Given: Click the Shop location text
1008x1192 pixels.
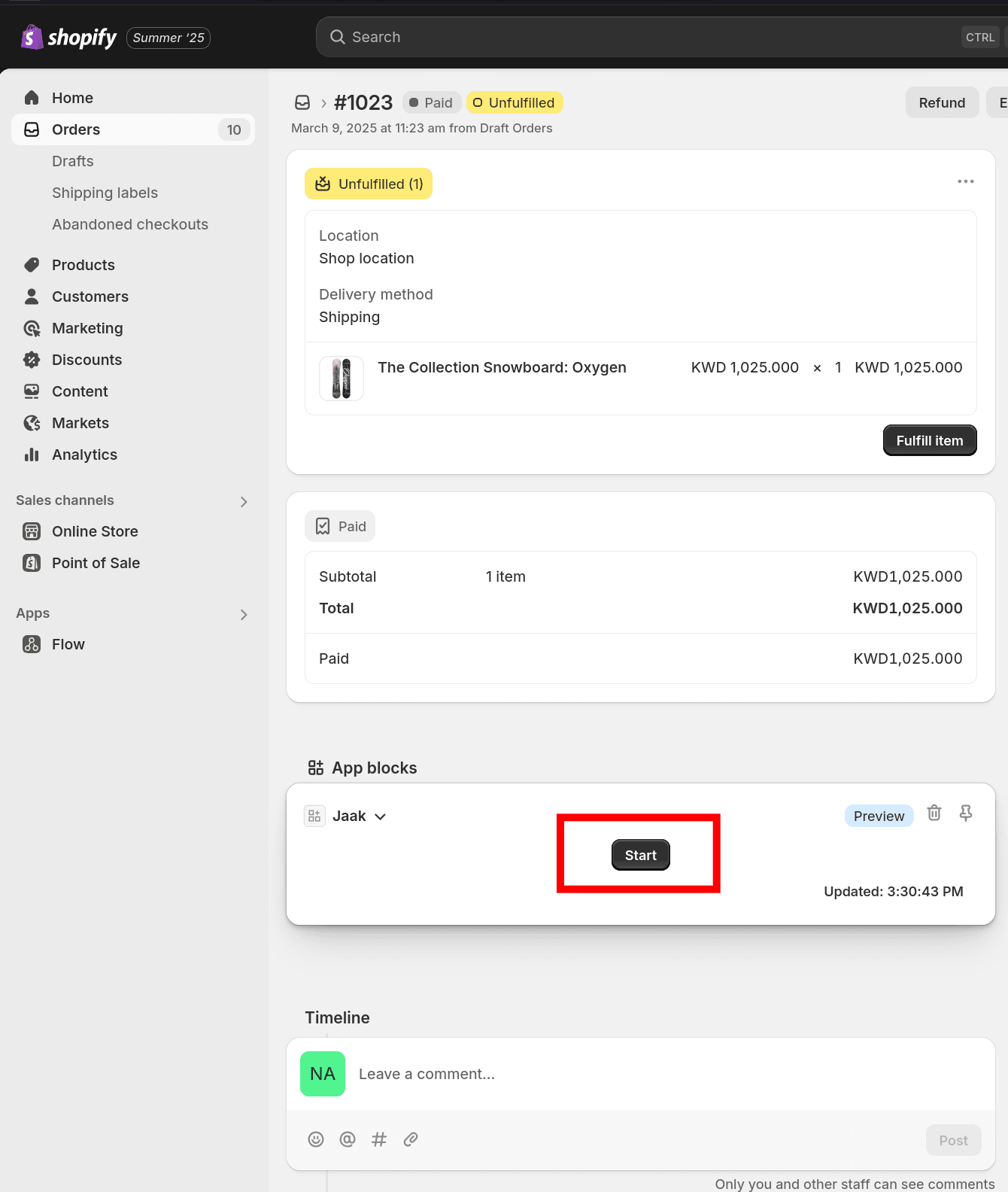Looking at the screenshot, I should tap(366, 258).
